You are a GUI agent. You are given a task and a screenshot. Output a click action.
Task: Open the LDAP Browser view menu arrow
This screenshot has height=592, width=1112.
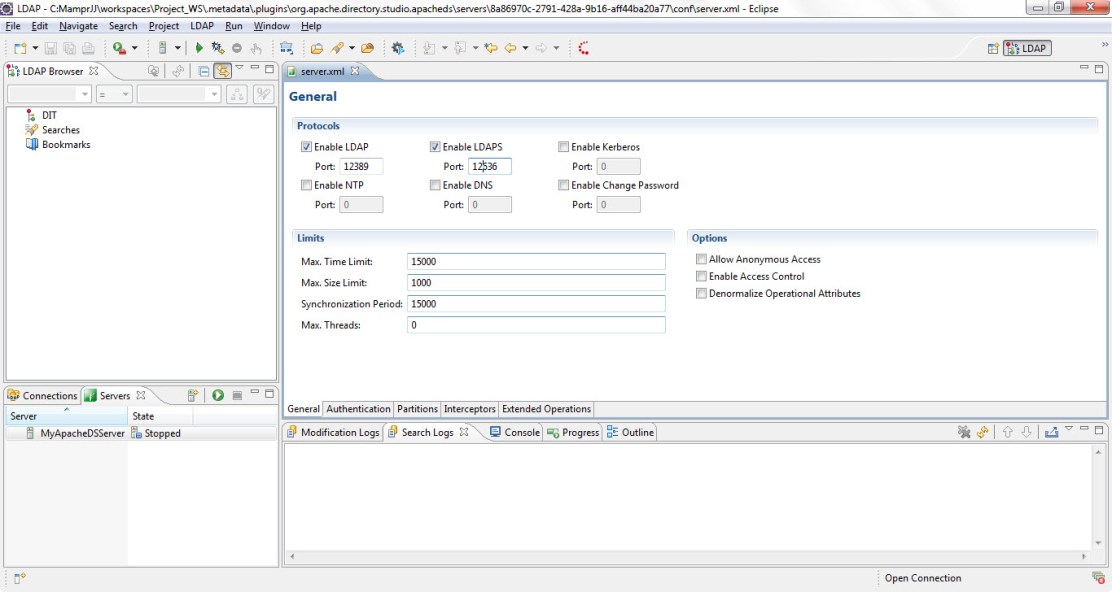pyautogui.click(x=239, y=69)
